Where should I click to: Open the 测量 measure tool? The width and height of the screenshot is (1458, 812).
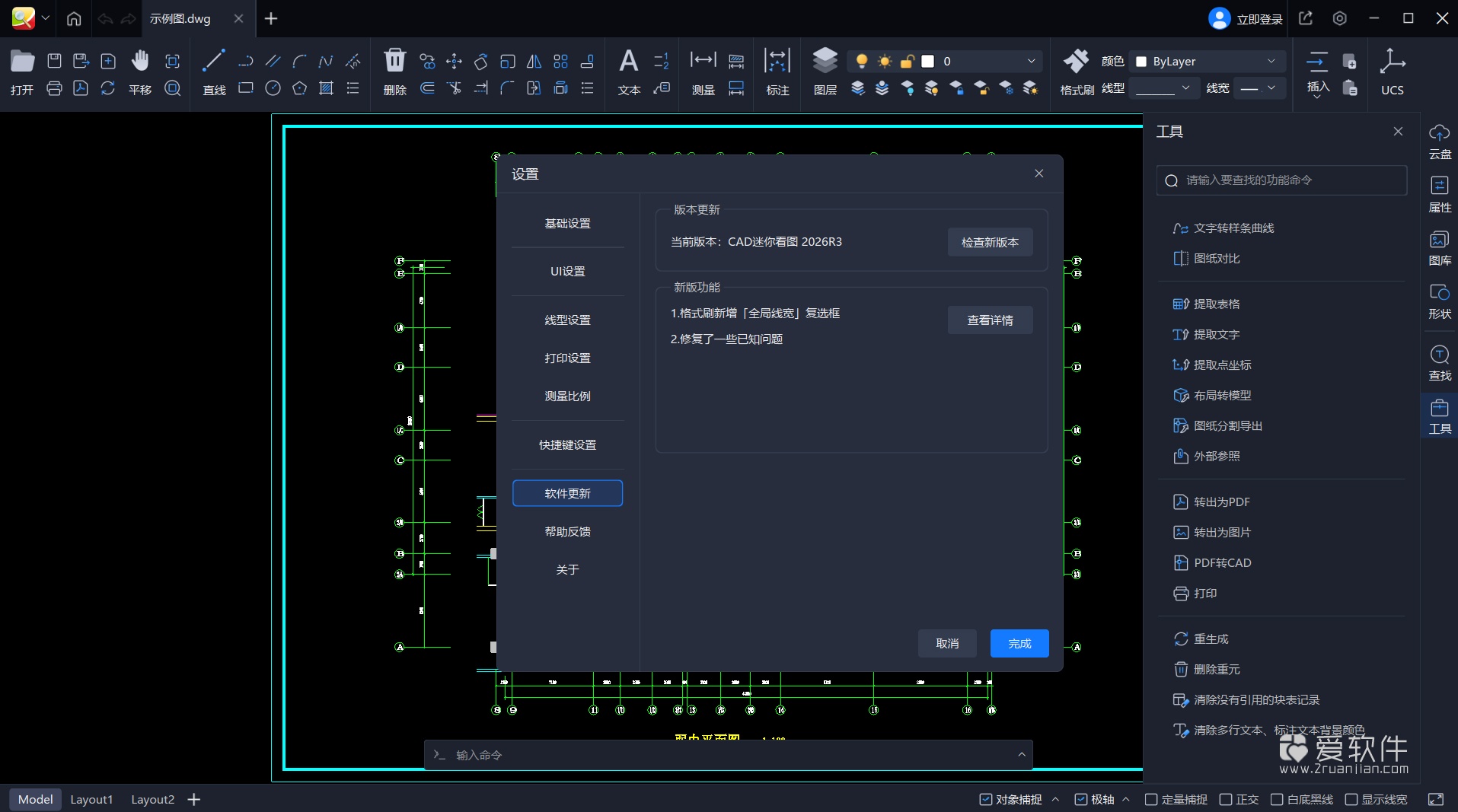(703, 61)
